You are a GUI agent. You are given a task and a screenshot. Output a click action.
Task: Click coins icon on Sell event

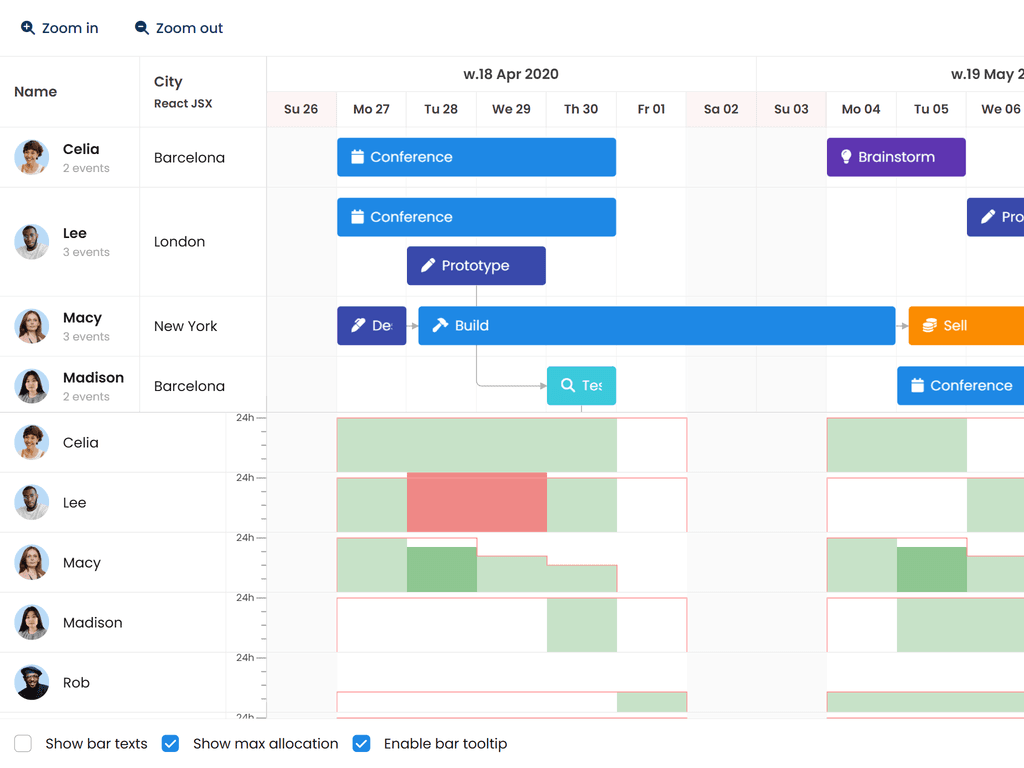click(x=929, y=326)
